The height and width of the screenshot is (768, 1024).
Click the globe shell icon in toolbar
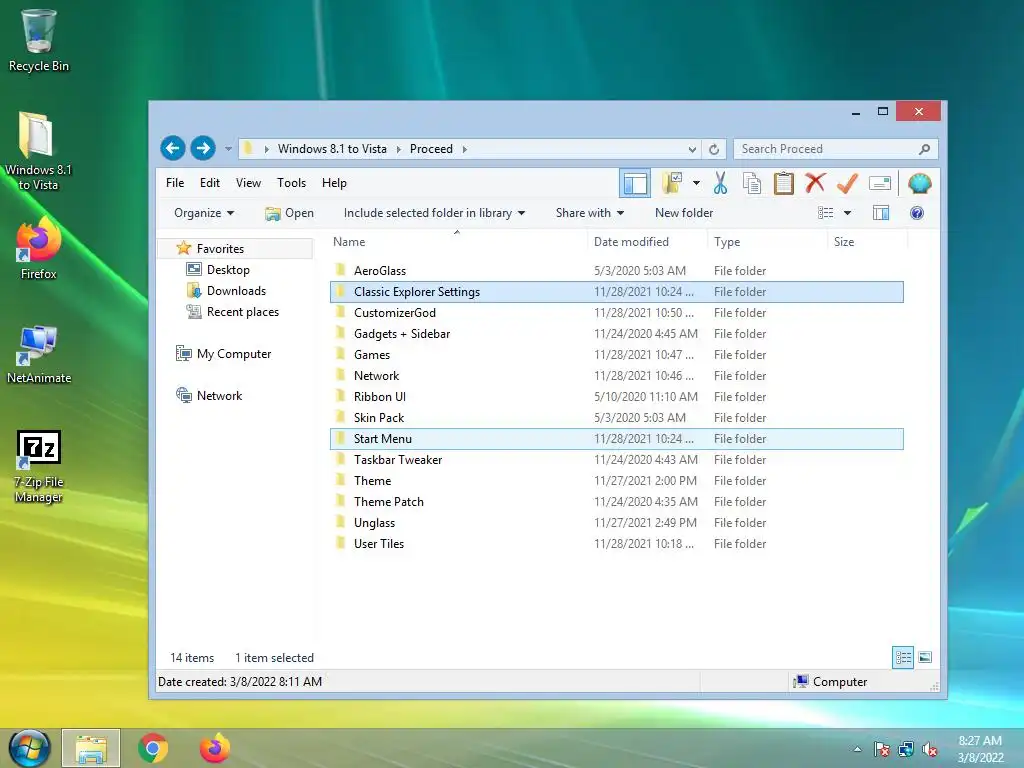coord(919,184)
